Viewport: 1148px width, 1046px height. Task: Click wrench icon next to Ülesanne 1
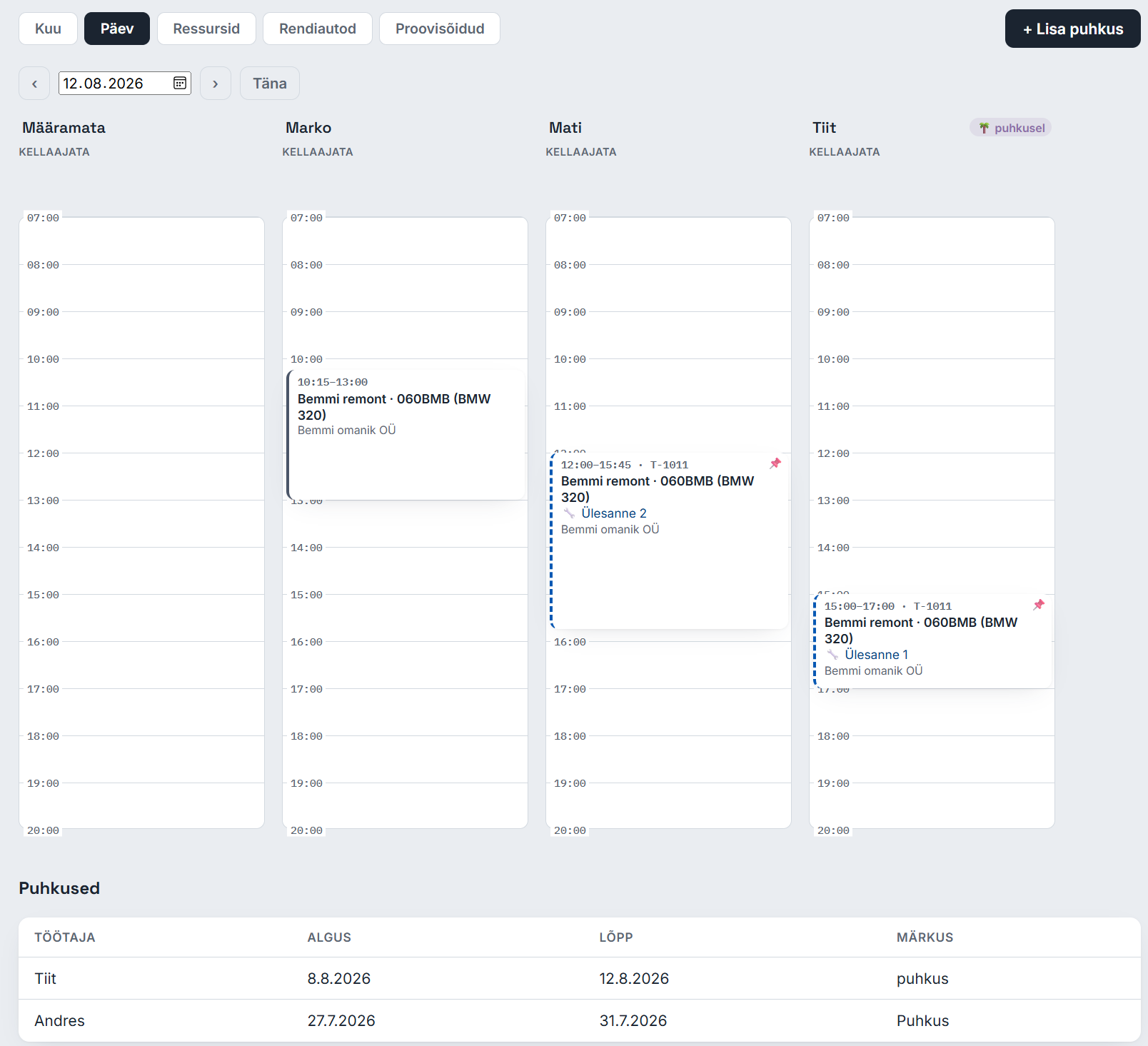tap(832, 655)
